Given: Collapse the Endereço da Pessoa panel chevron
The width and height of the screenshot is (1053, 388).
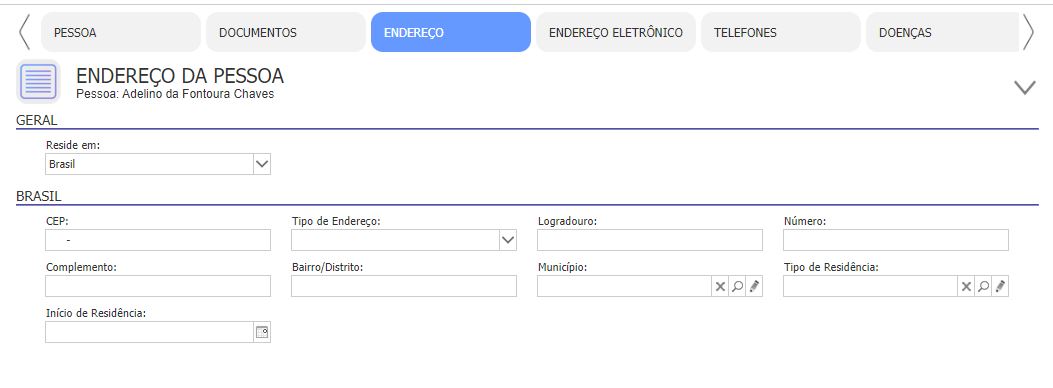Looking at the screenshot, I should click(x=1025, y=87).
